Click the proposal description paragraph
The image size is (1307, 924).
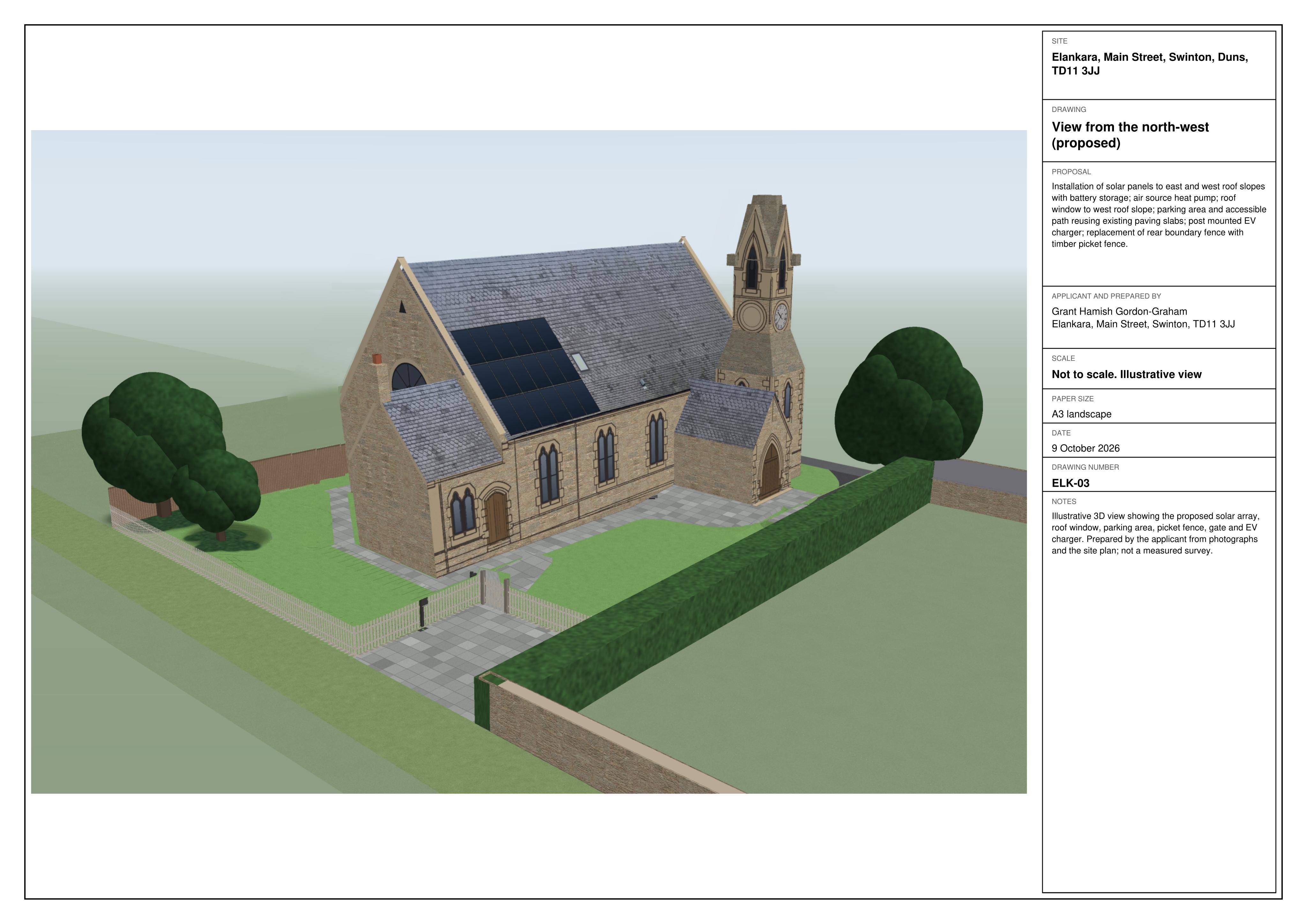[x=1158, y=215]
